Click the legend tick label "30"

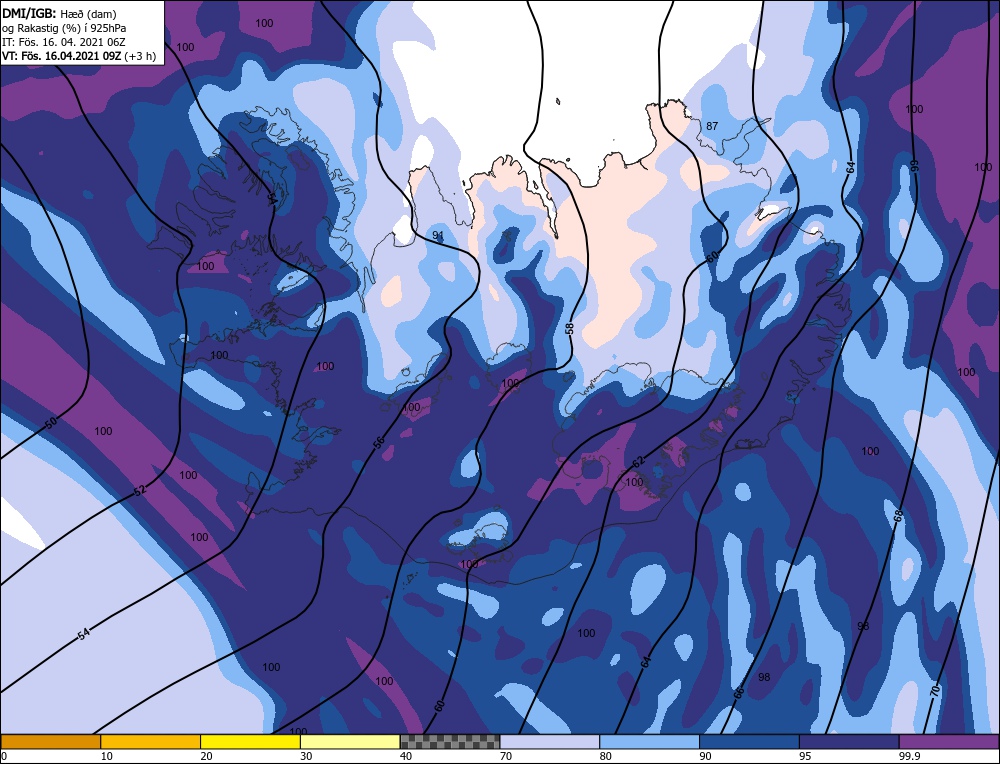pyautogui.click(x=306, y=756)
